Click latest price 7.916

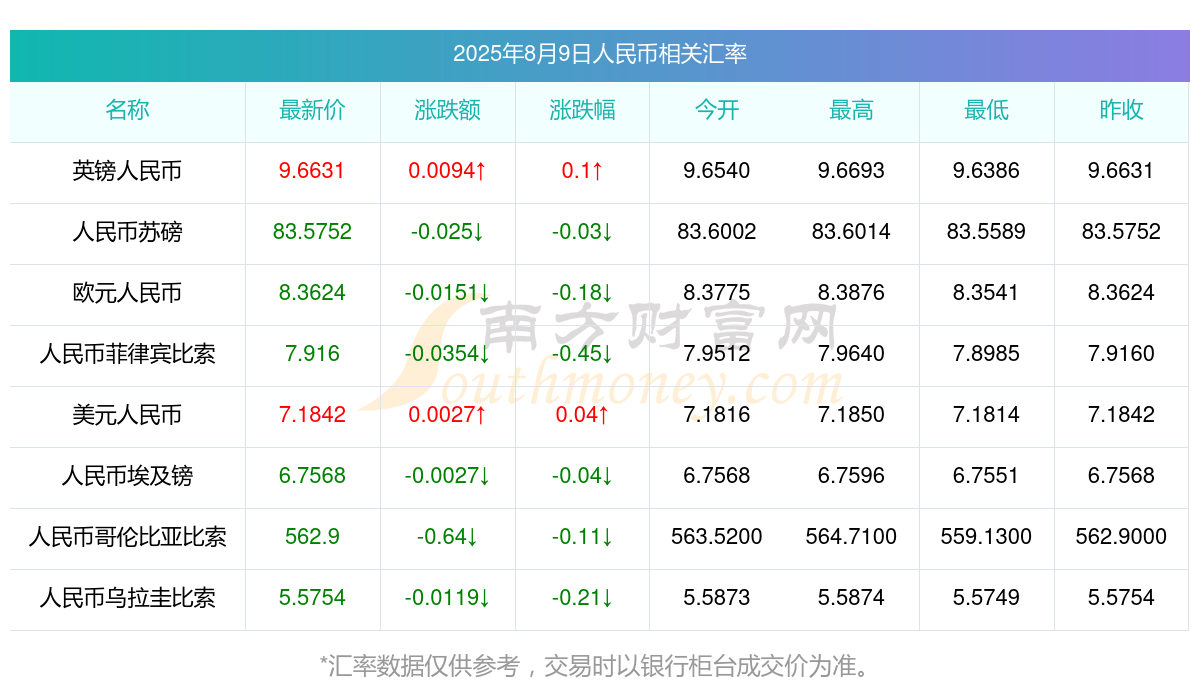coord(312,354)
